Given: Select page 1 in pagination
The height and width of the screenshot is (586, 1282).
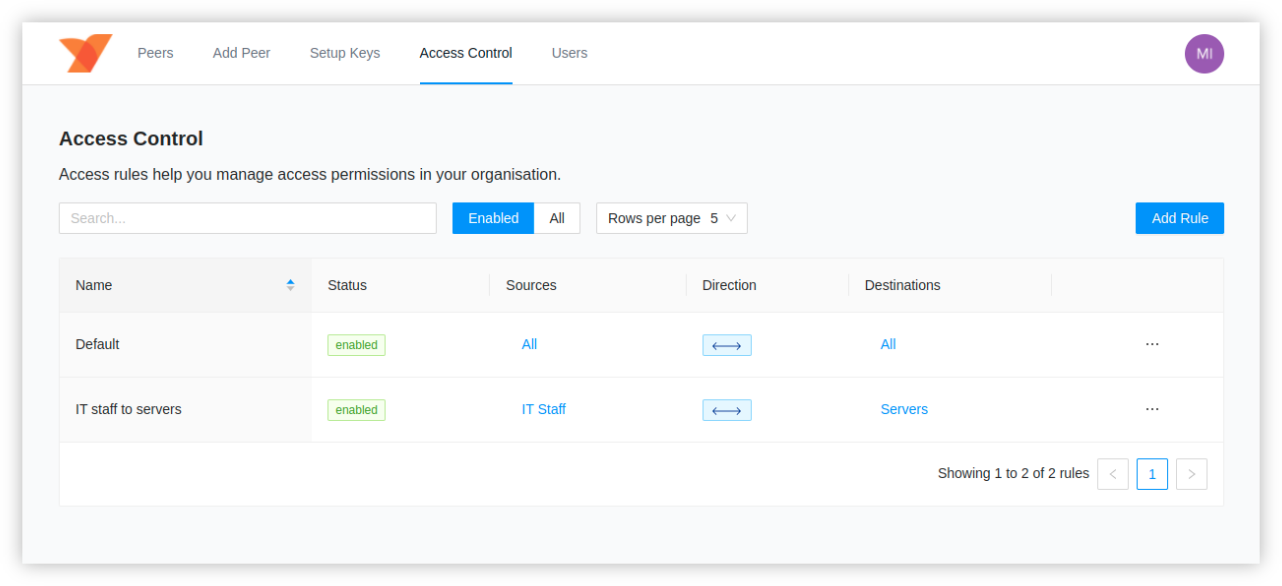Looking at the screenshot, I should [1152, 474].
